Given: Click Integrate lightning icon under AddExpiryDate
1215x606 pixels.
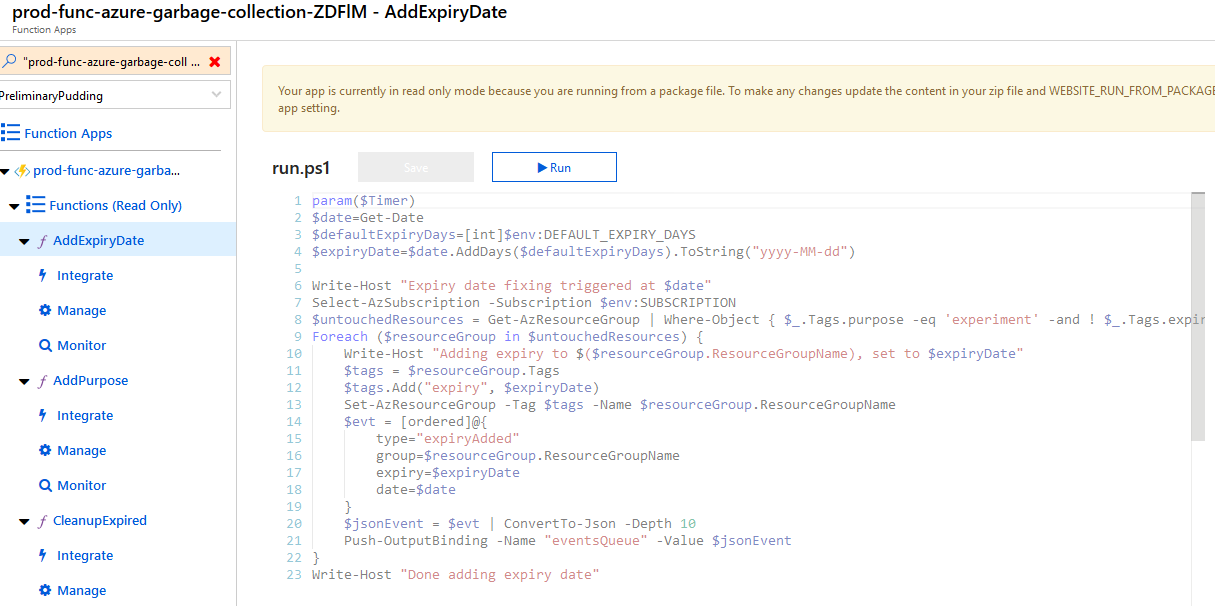Looking at the screenshot, I should [43, 275].
